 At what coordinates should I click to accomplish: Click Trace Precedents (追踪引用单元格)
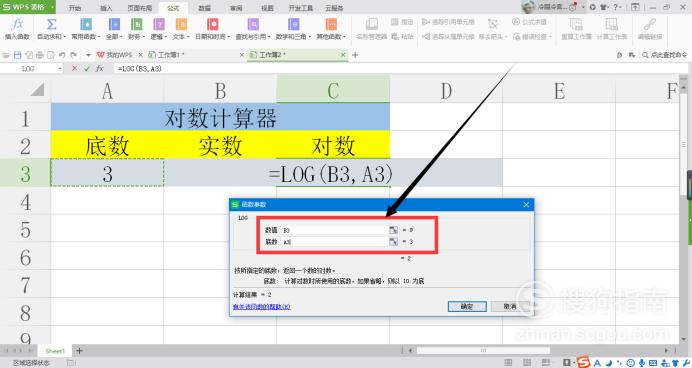tap(448, 22)
